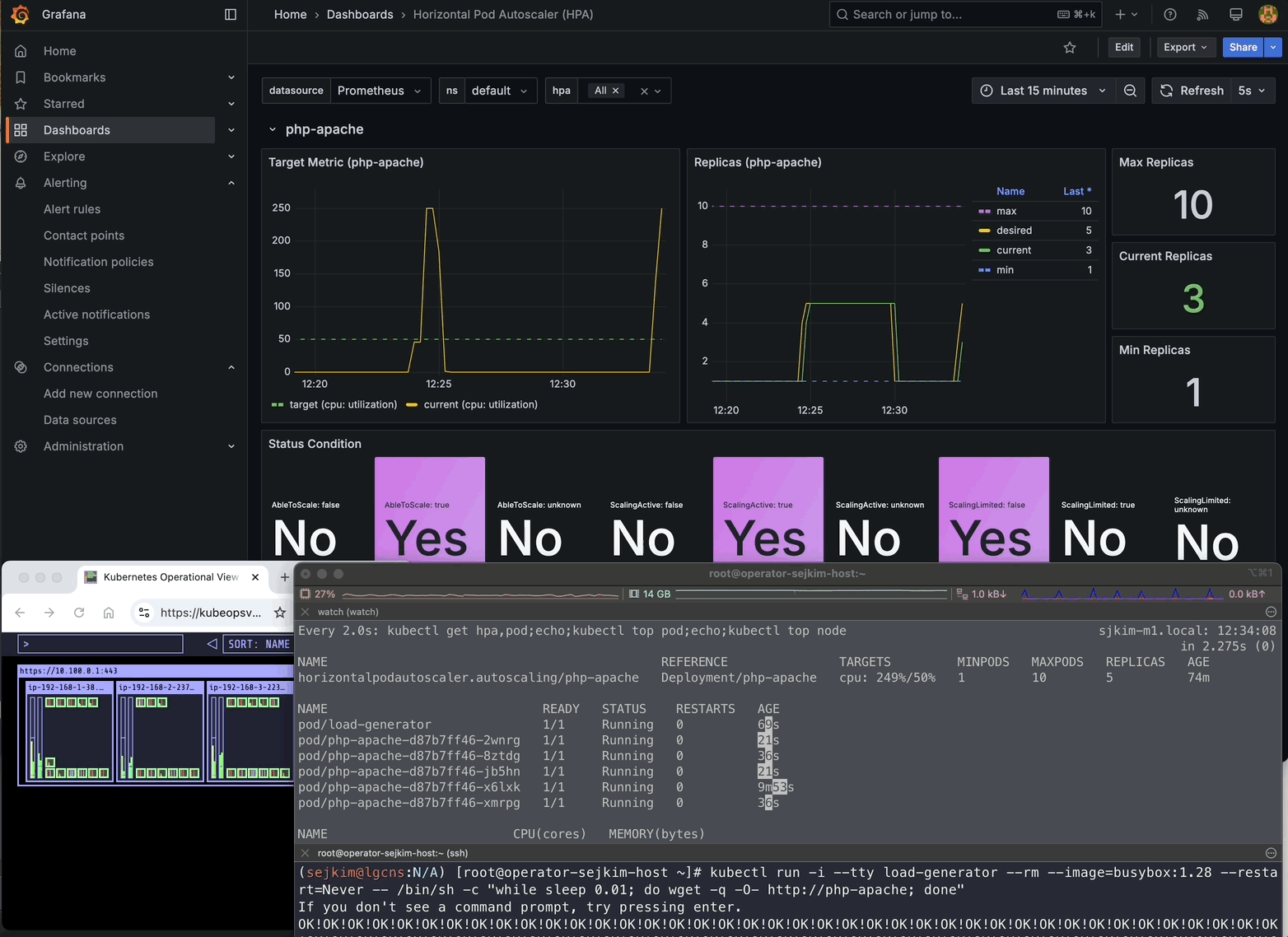Open the Dashboards breadcrumb link
This screenshot has height=937, width=1288.
[x=360, y=15]
